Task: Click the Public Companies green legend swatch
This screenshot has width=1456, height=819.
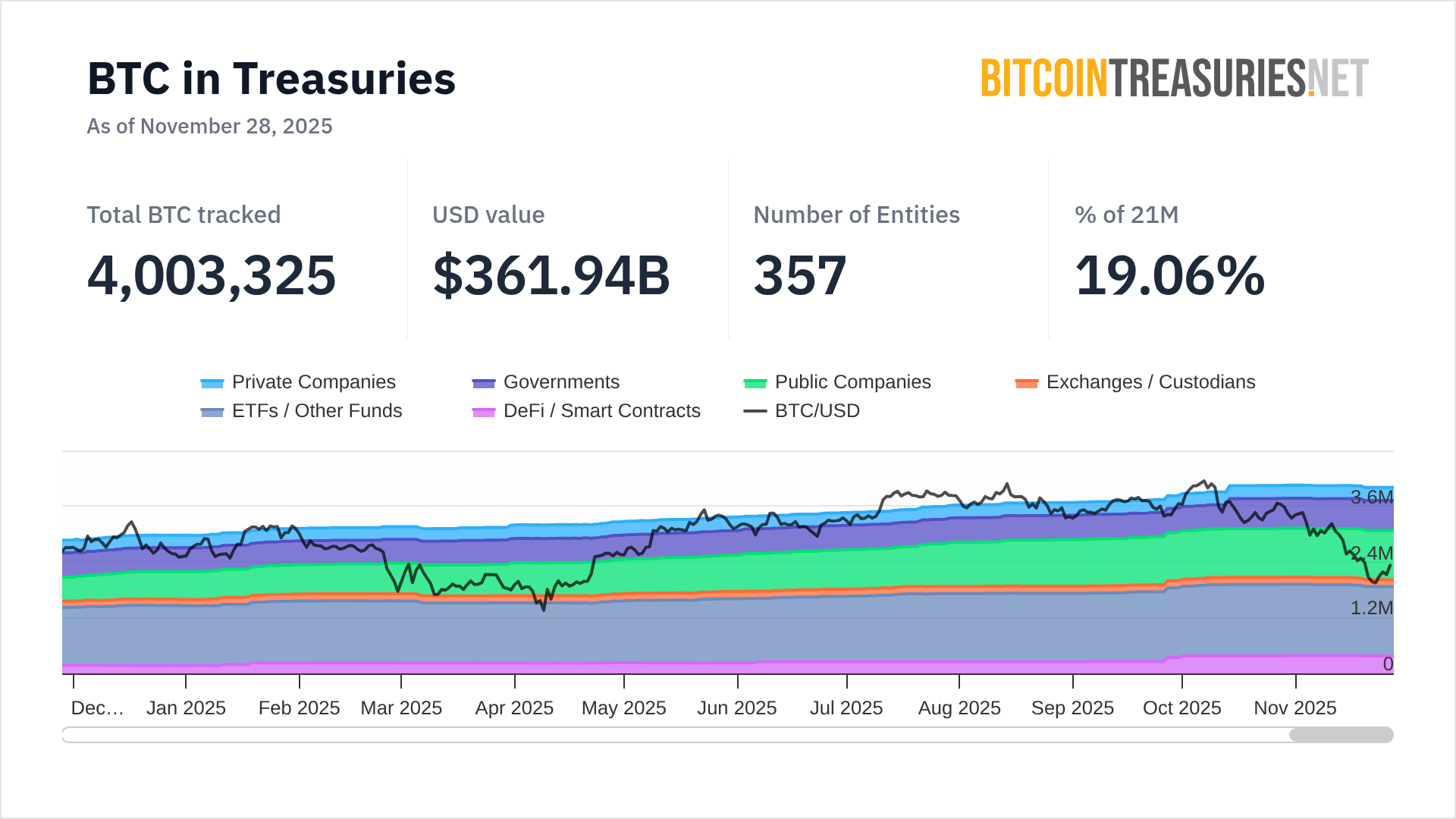Action: coord(755,383)
